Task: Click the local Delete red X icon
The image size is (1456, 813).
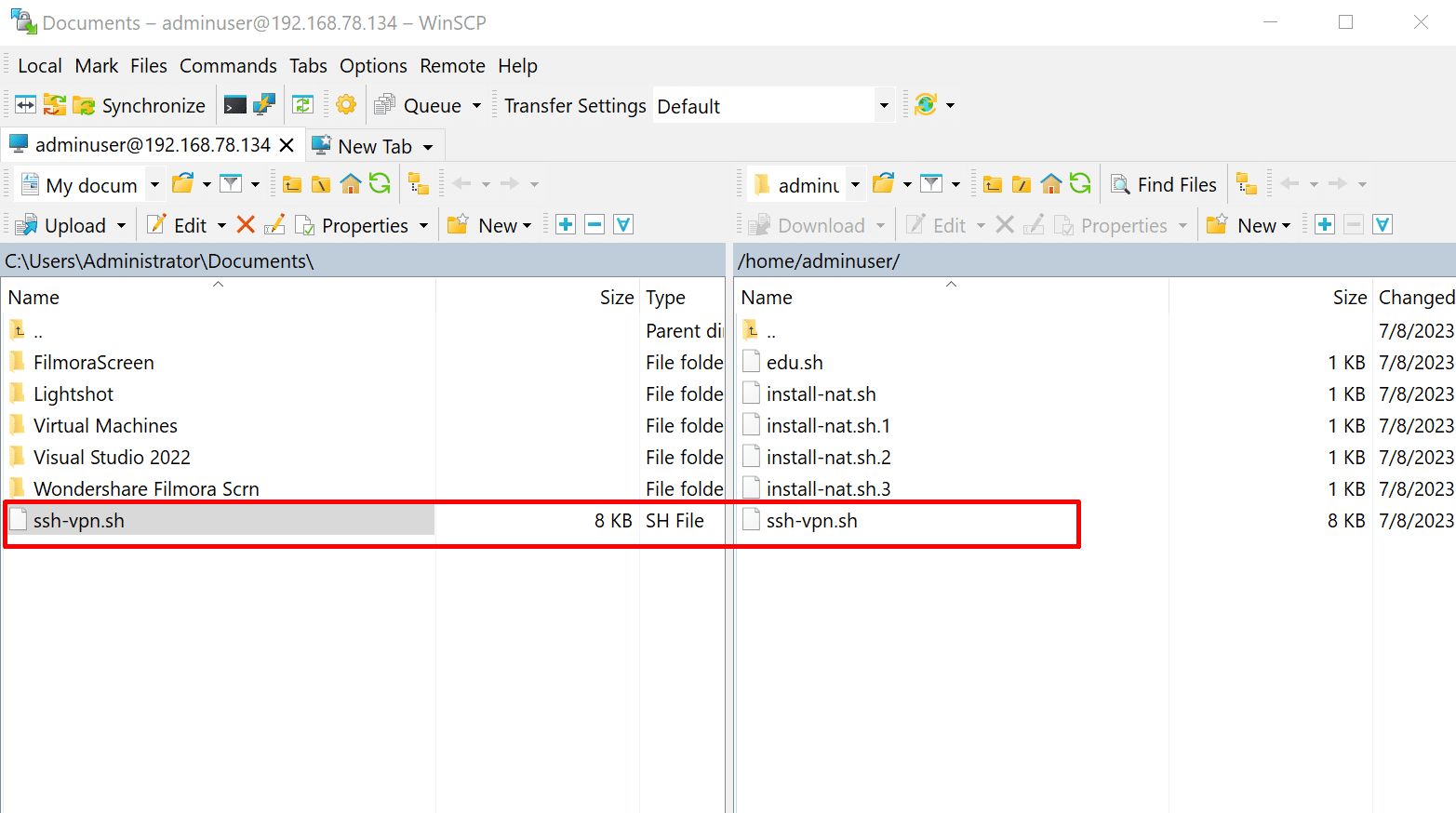Action: coord(246,225)
